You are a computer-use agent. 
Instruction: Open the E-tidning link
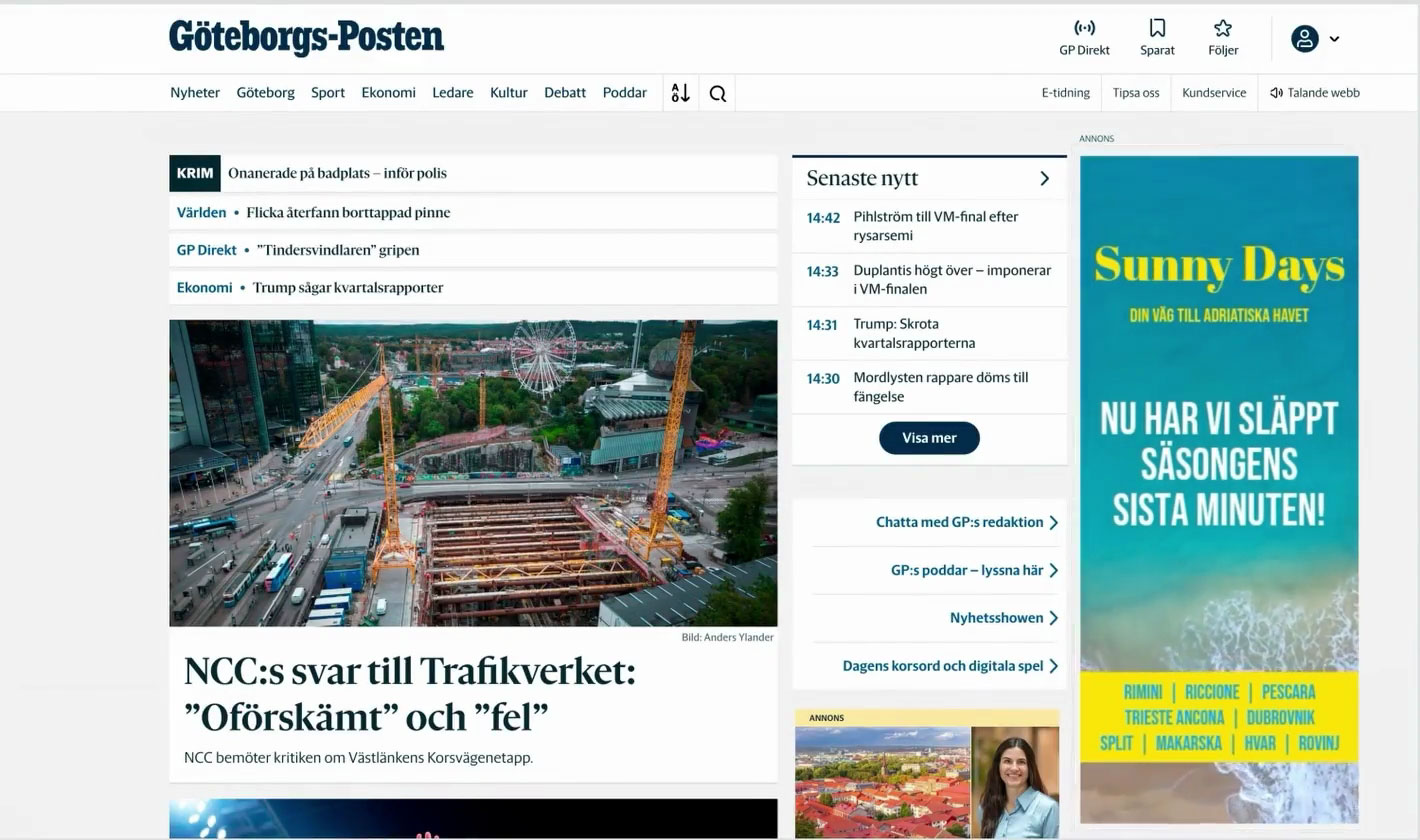[1065, 93]
